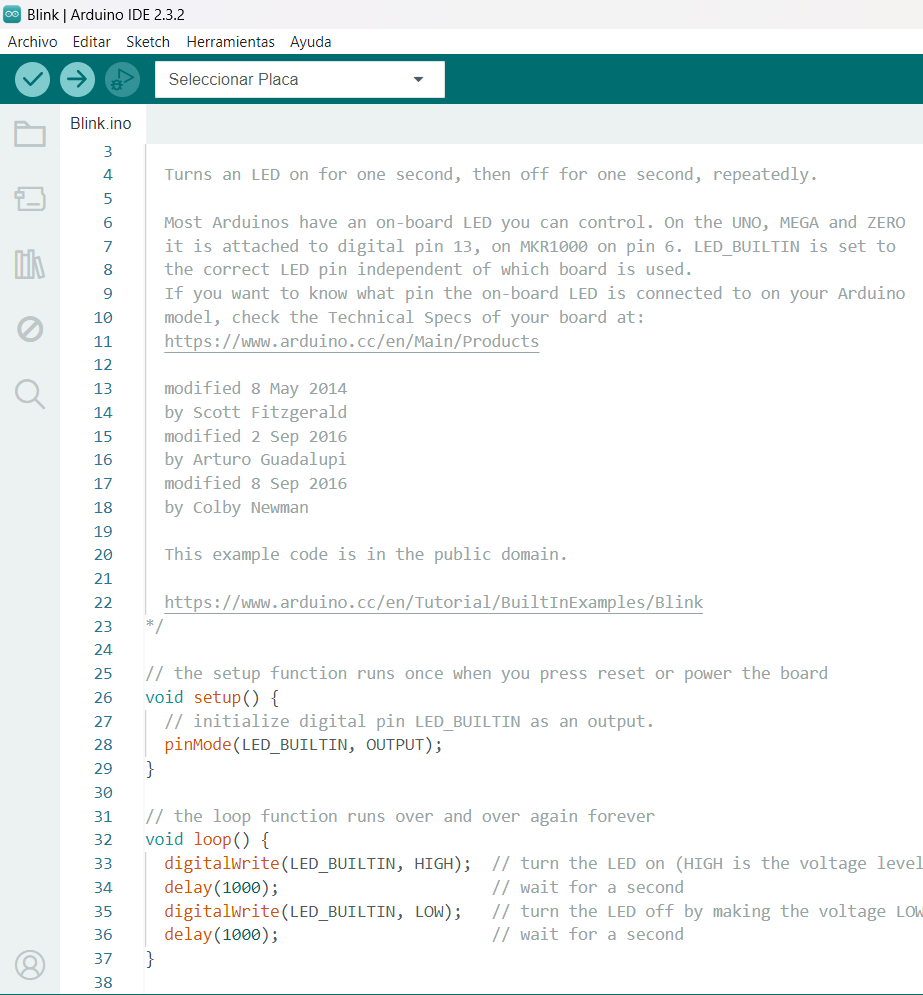Click the pinMode(LED_BUILTIN, OUTPUT); line
The image size is (923, 995).
(x=303, y=744)
